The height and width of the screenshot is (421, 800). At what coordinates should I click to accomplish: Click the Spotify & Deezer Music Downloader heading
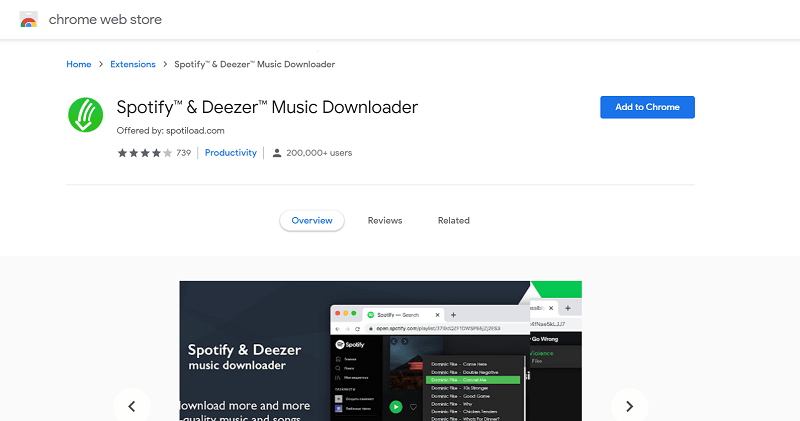[x=267, y=107]
